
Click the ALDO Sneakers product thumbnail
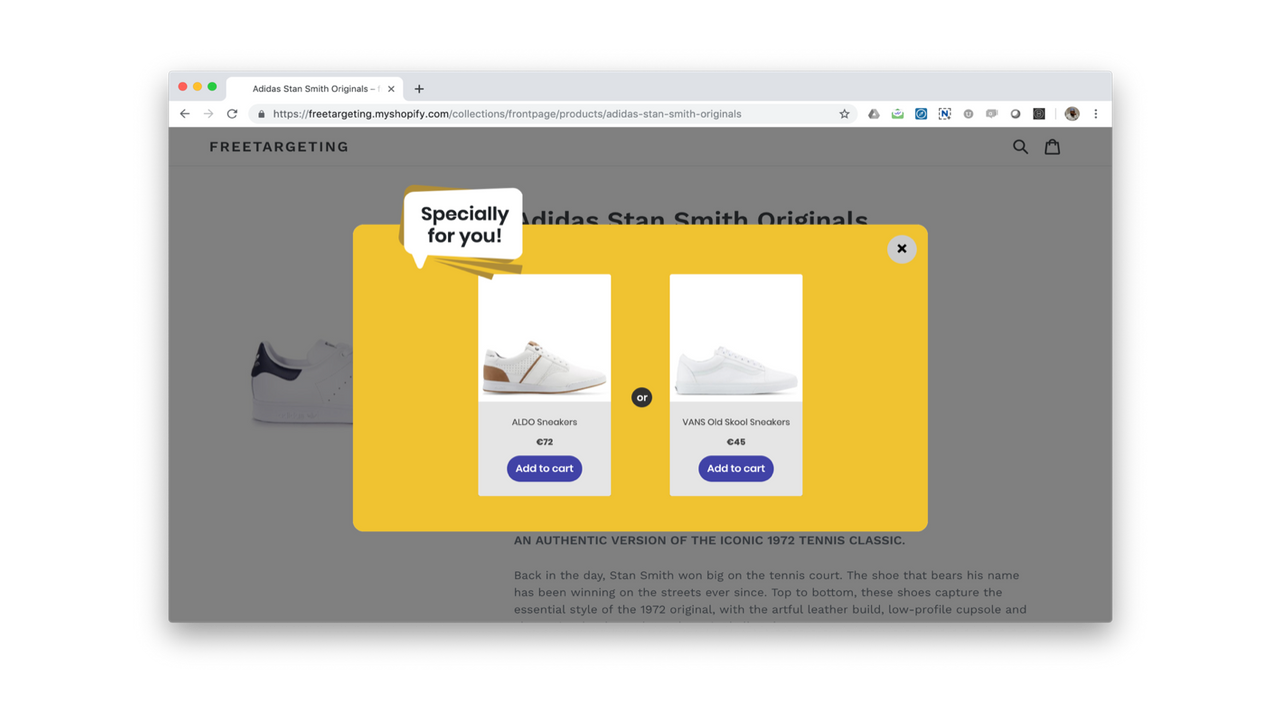(544, 337)
